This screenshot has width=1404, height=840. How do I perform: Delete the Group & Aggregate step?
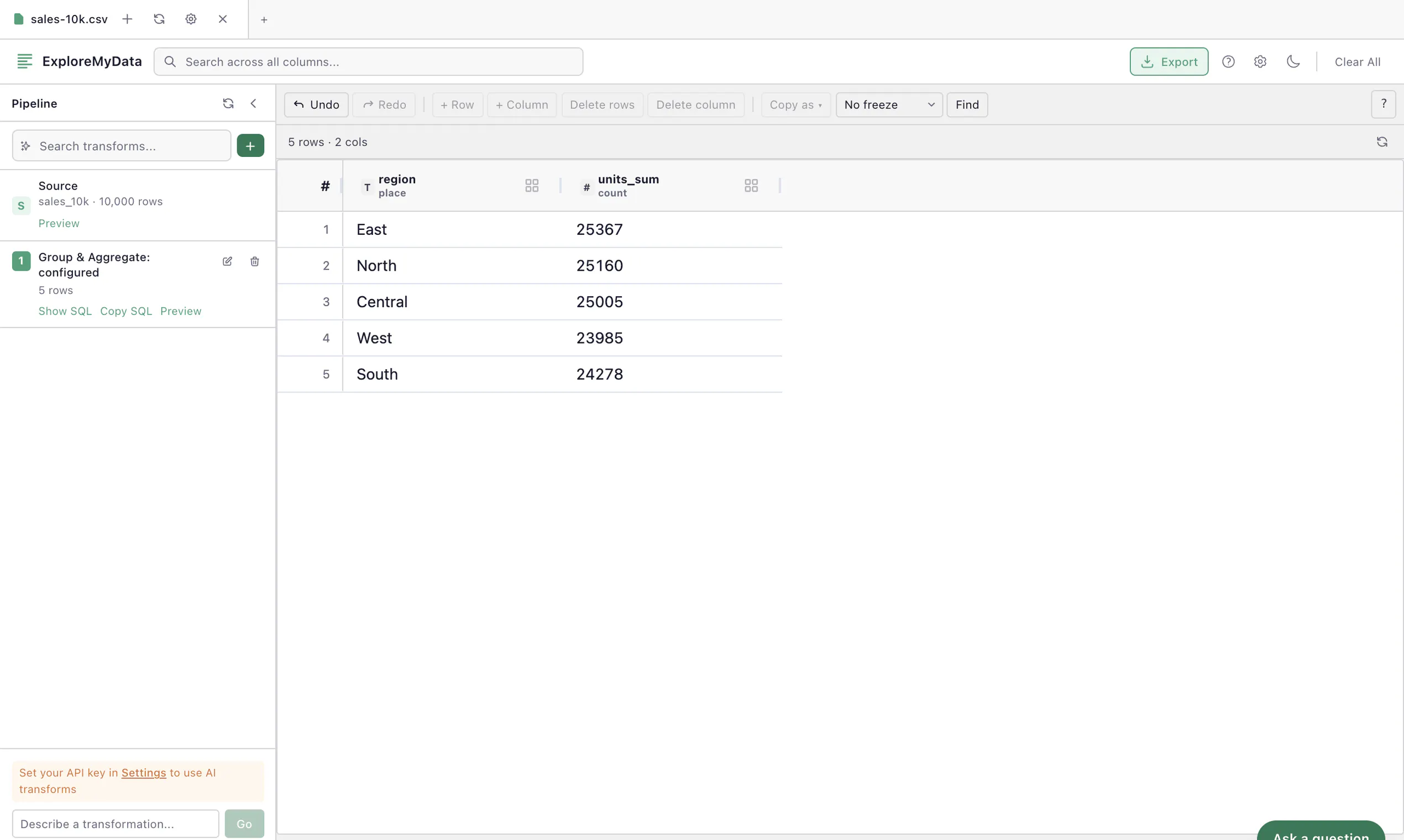click(x=255, y=261)
